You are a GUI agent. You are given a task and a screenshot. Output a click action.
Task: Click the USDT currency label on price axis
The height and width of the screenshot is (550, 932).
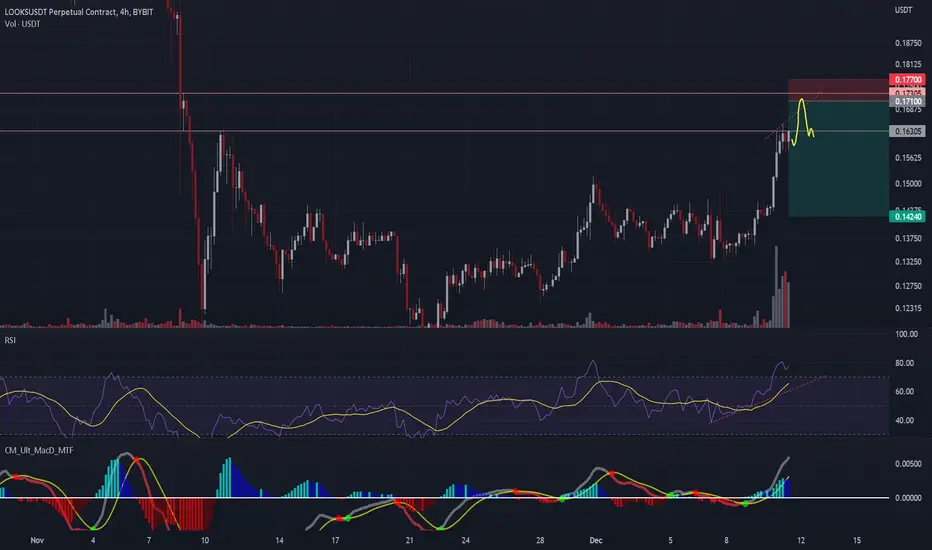pos(903,10)
